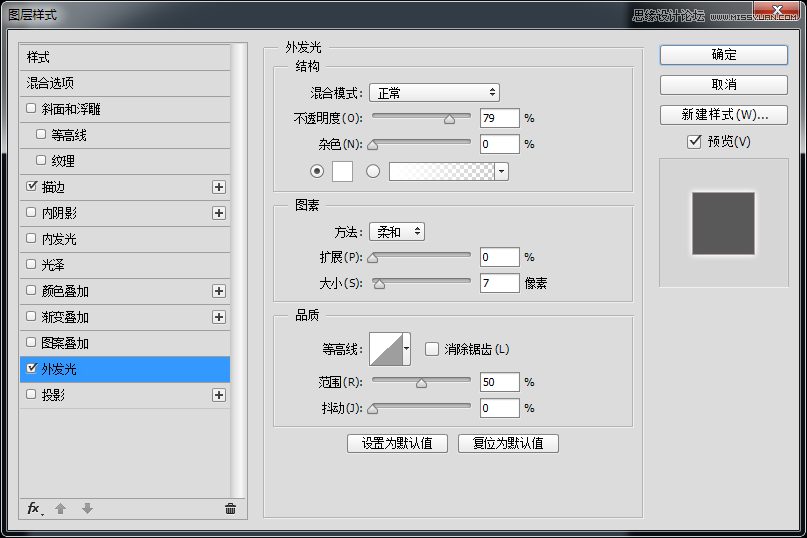Uncheck the 外发光 checkbox
The image size is (807, 538).
(x=31, y=368)
